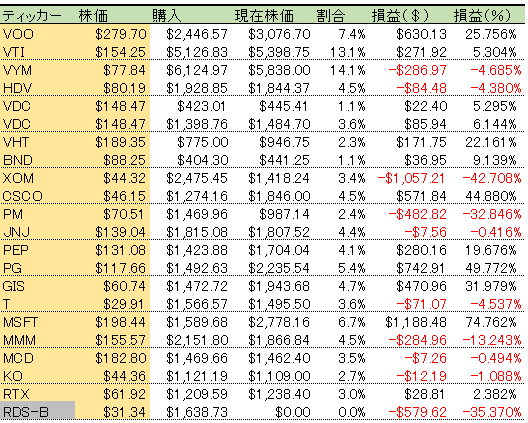This screenshot has width=528, height=423.
Task: Click the purchase amount $423.01 in first VDC row
Action: click(x=201, y=106)
